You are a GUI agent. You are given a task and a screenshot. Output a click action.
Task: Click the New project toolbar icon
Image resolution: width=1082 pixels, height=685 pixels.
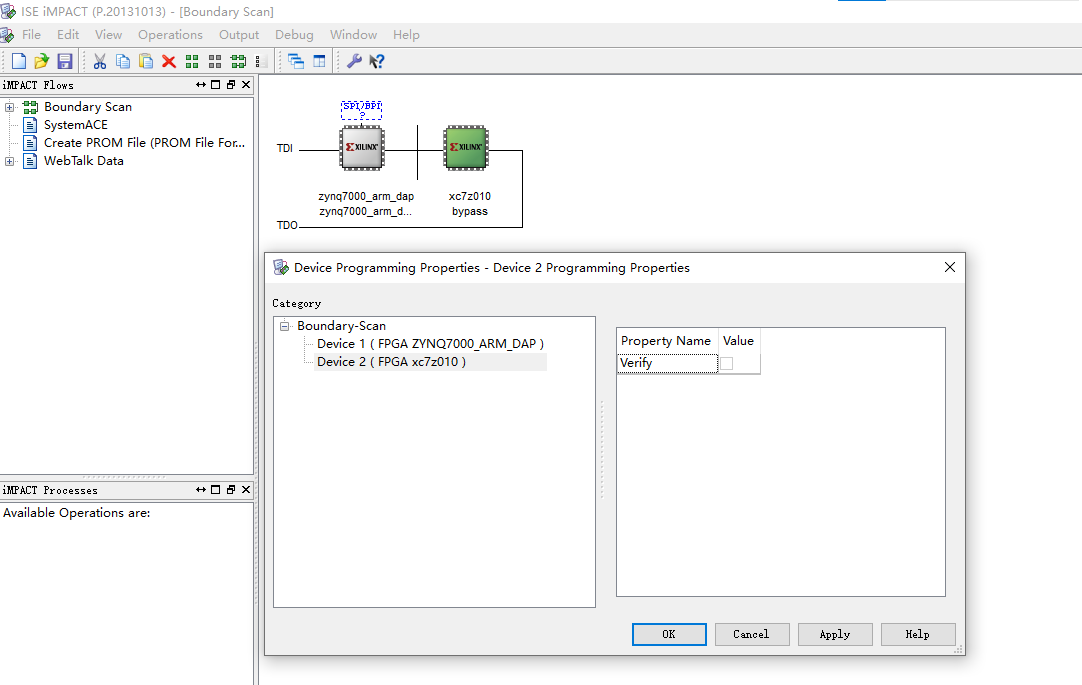coord(19,61)
